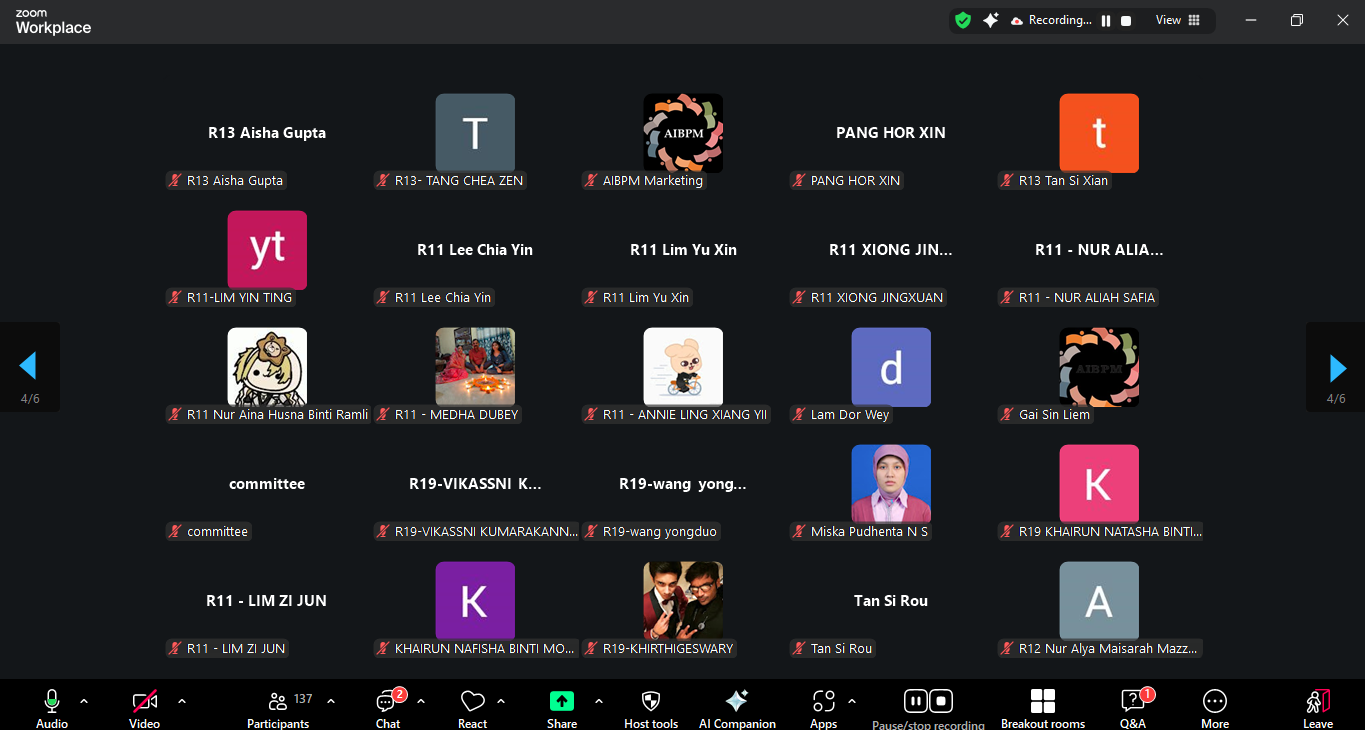
Task: Open the Participants panel
Action: point(278,708)
